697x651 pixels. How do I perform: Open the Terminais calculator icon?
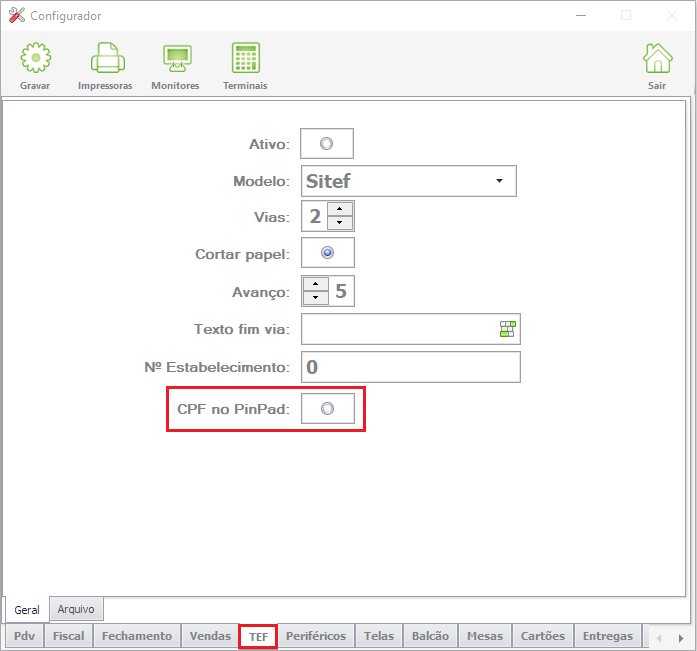(x=246, y=58)
